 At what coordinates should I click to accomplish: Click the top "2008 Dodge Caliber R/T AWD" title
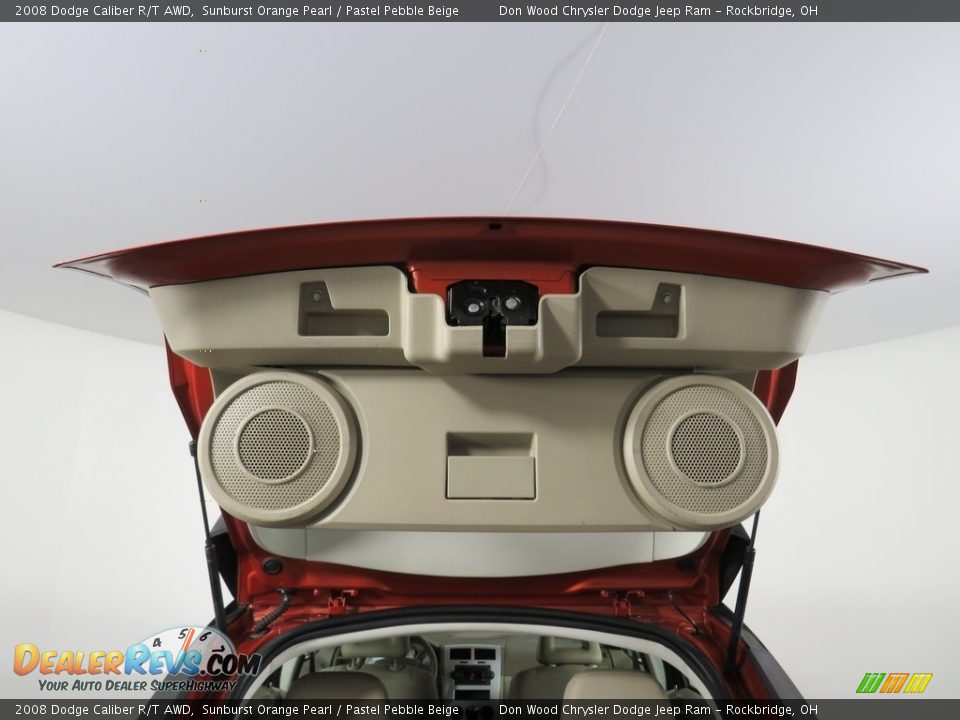click(x=104, y=11)
